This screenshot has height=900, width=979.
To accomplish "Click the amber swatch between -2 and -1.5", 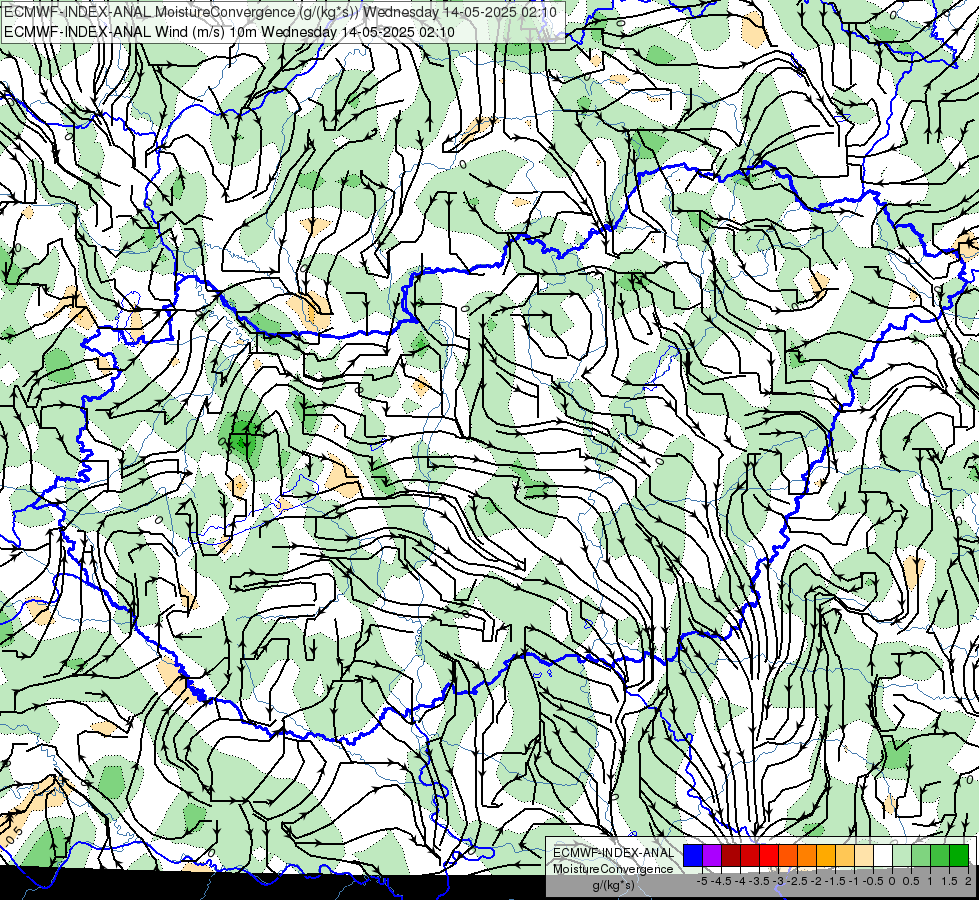I will (x=826, y=855).
